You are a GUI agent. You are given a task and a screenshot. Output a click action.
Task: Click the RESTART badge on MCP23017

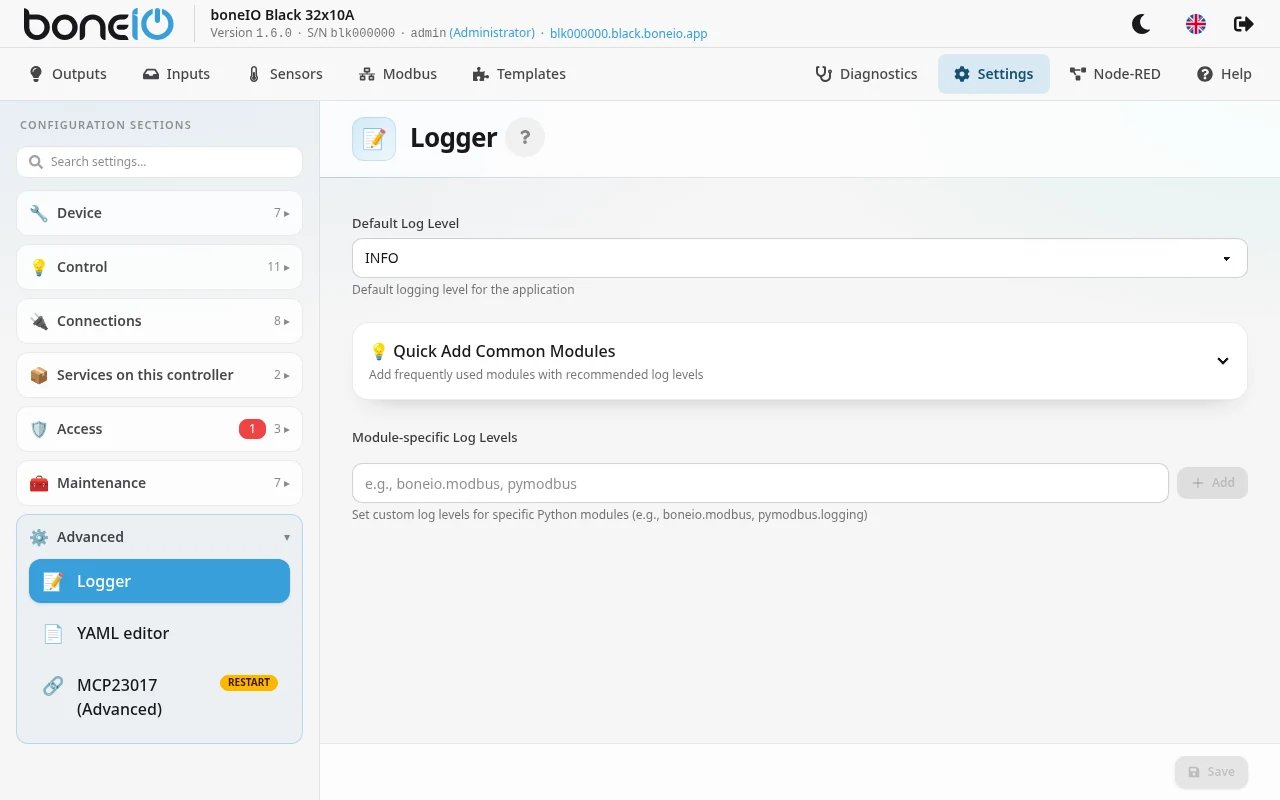click(249, 683)
